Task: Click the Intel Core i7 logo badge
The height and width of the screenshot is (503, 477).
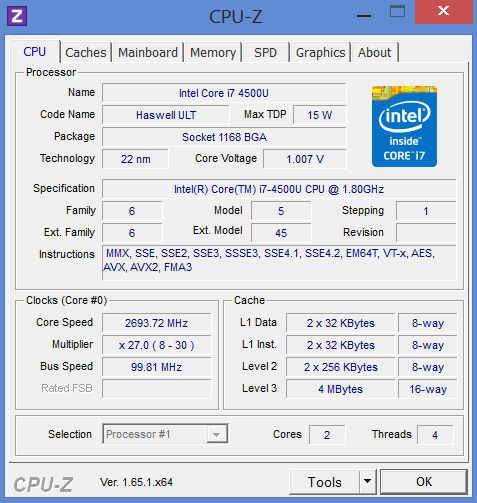Action: coord(404,126)
